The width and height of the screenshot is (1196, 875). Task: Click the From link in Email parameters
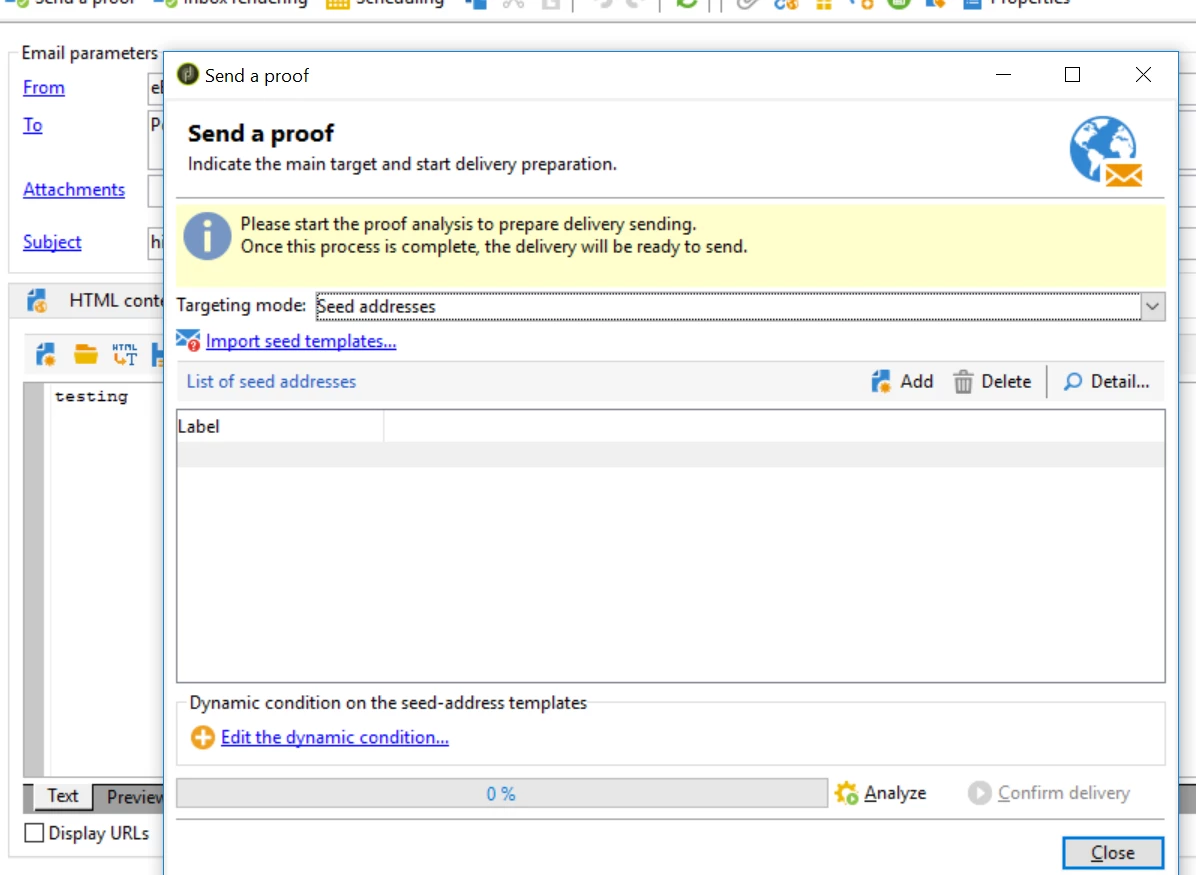(x=43, y=88)
